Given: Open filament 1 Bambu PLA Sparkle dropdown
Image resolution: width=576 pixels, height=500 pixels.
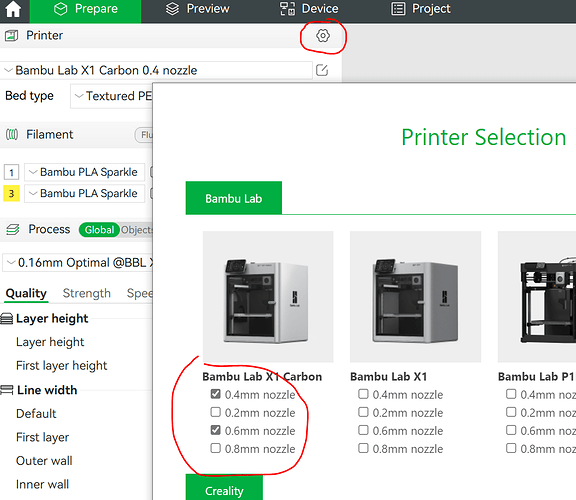Looking at the screenshot, I should 84,172.
